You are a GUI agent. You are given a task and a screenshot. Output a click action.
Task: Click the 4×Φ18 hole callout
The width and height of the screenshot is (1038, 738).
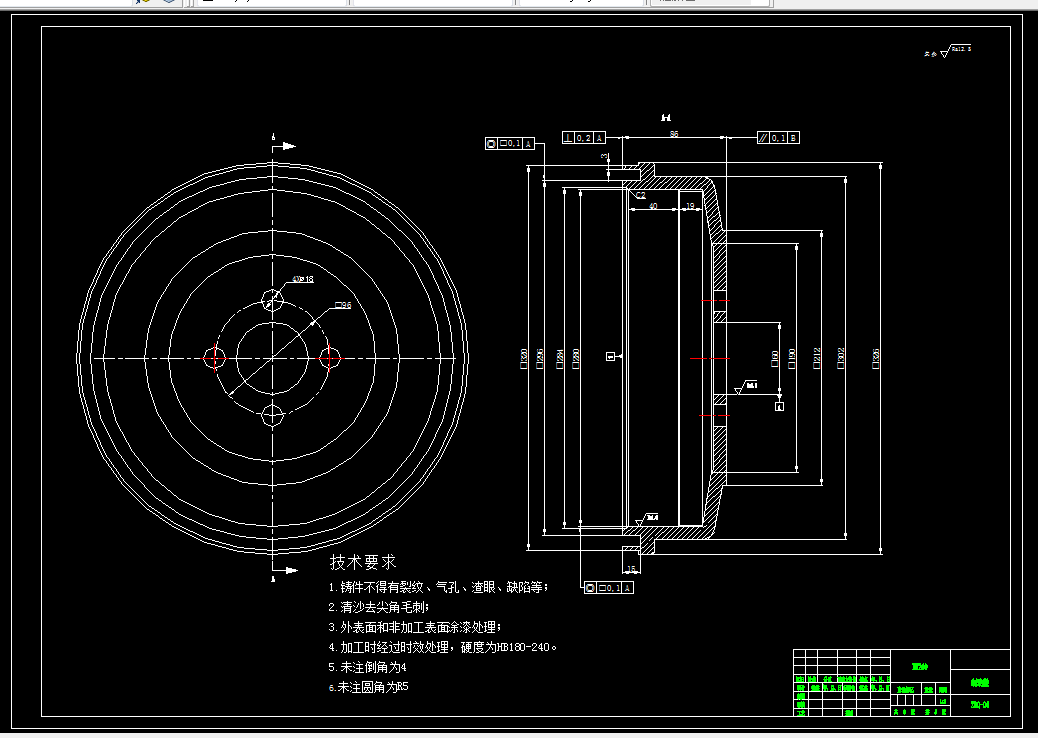(x=303, y=279)
